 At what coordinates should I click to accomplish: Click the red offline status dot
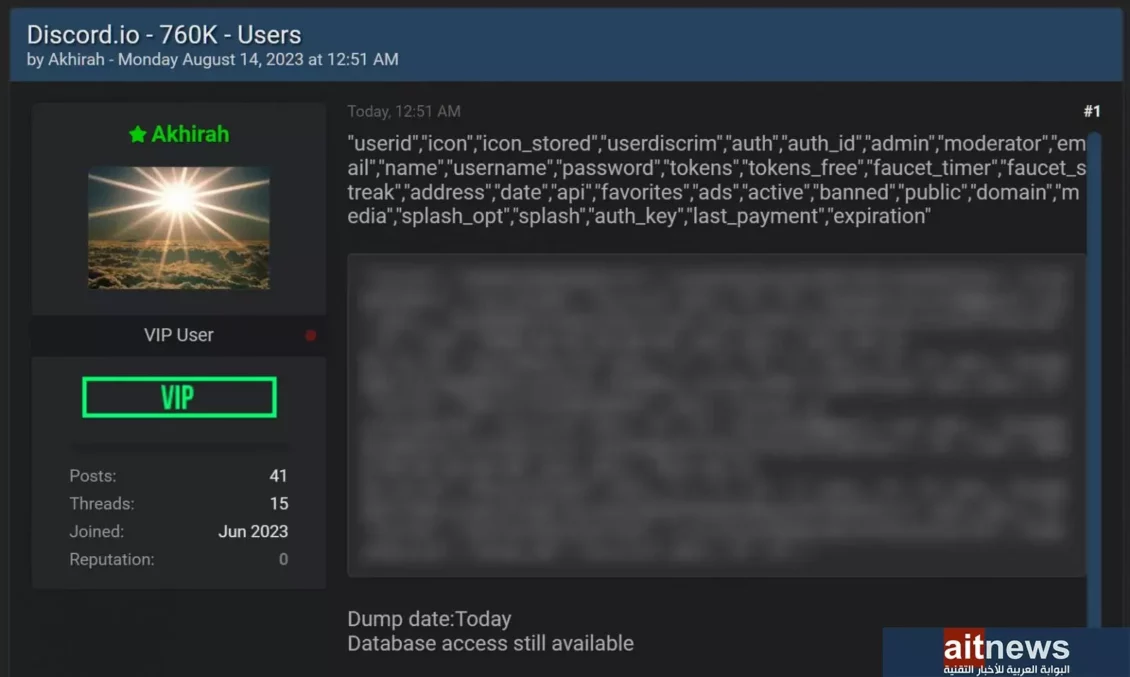311,335
